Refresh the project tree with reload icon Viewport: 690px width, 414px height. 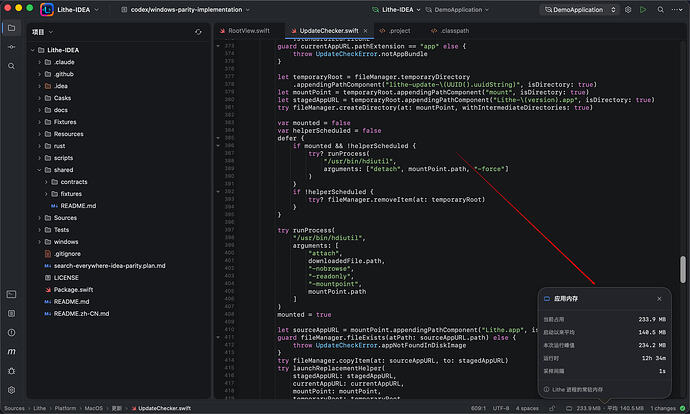[198, 32]
